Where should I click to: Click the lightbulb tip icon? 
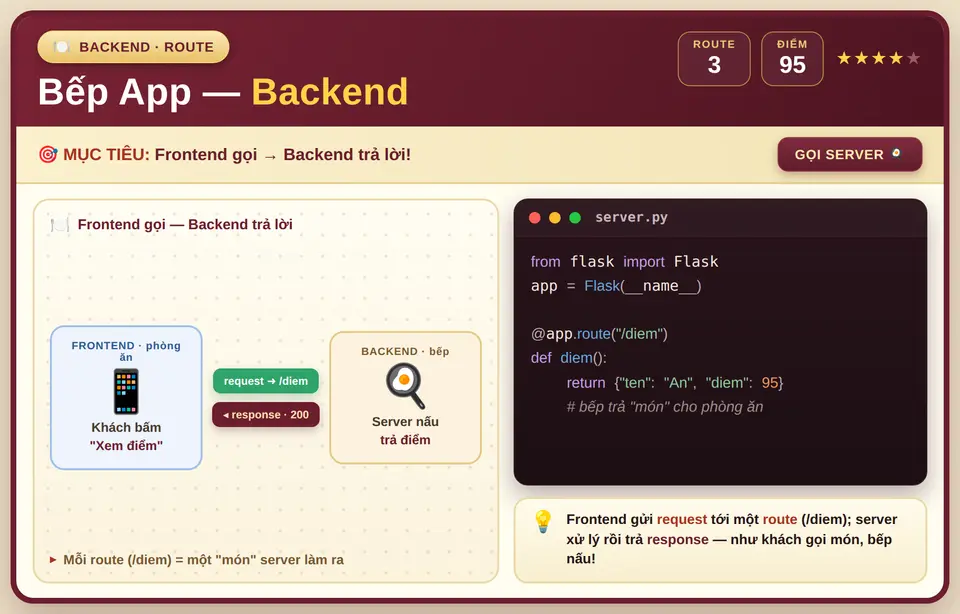(543, 522)
